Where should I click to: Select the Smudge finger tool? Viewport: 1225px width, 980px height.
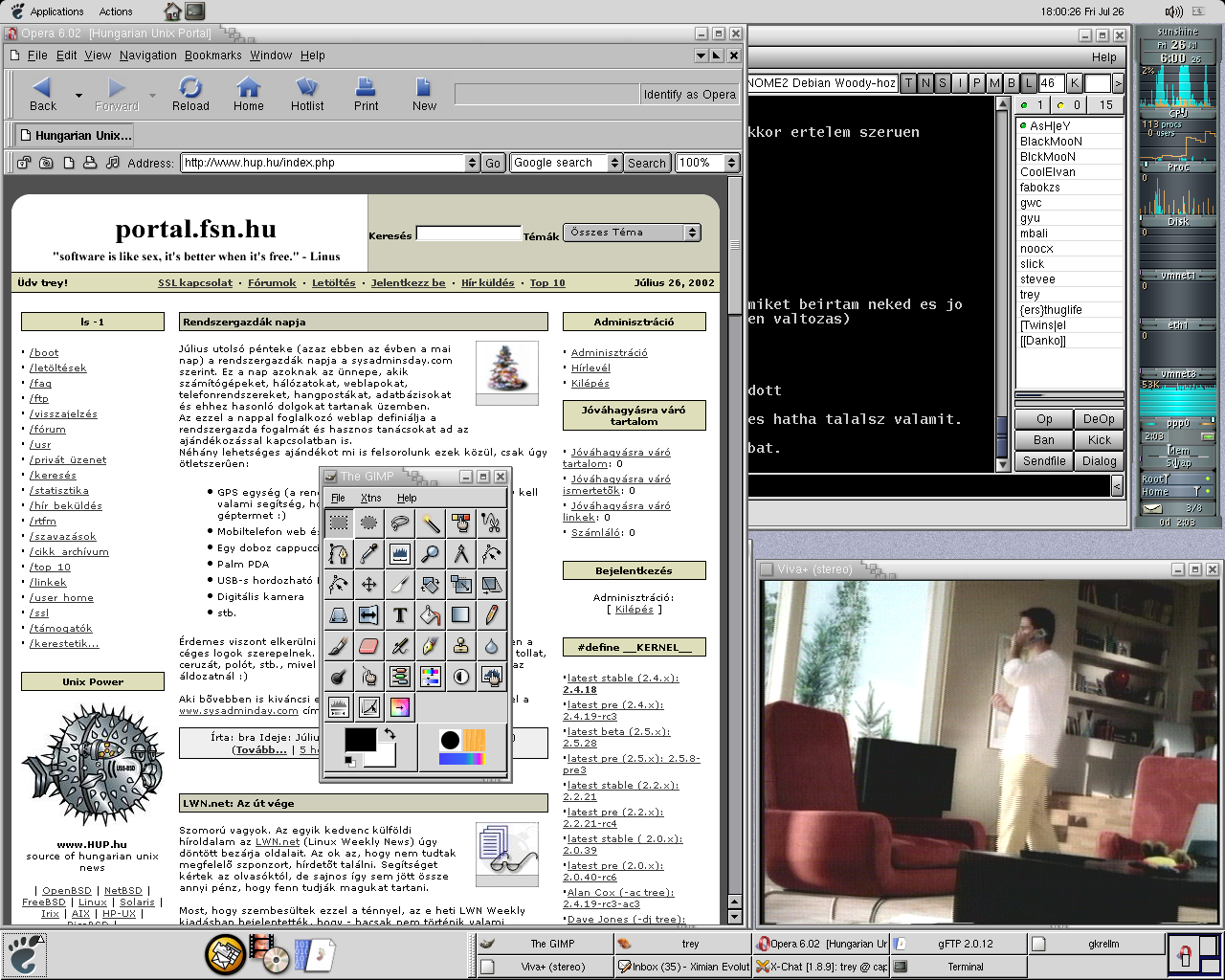coord(369,676)
